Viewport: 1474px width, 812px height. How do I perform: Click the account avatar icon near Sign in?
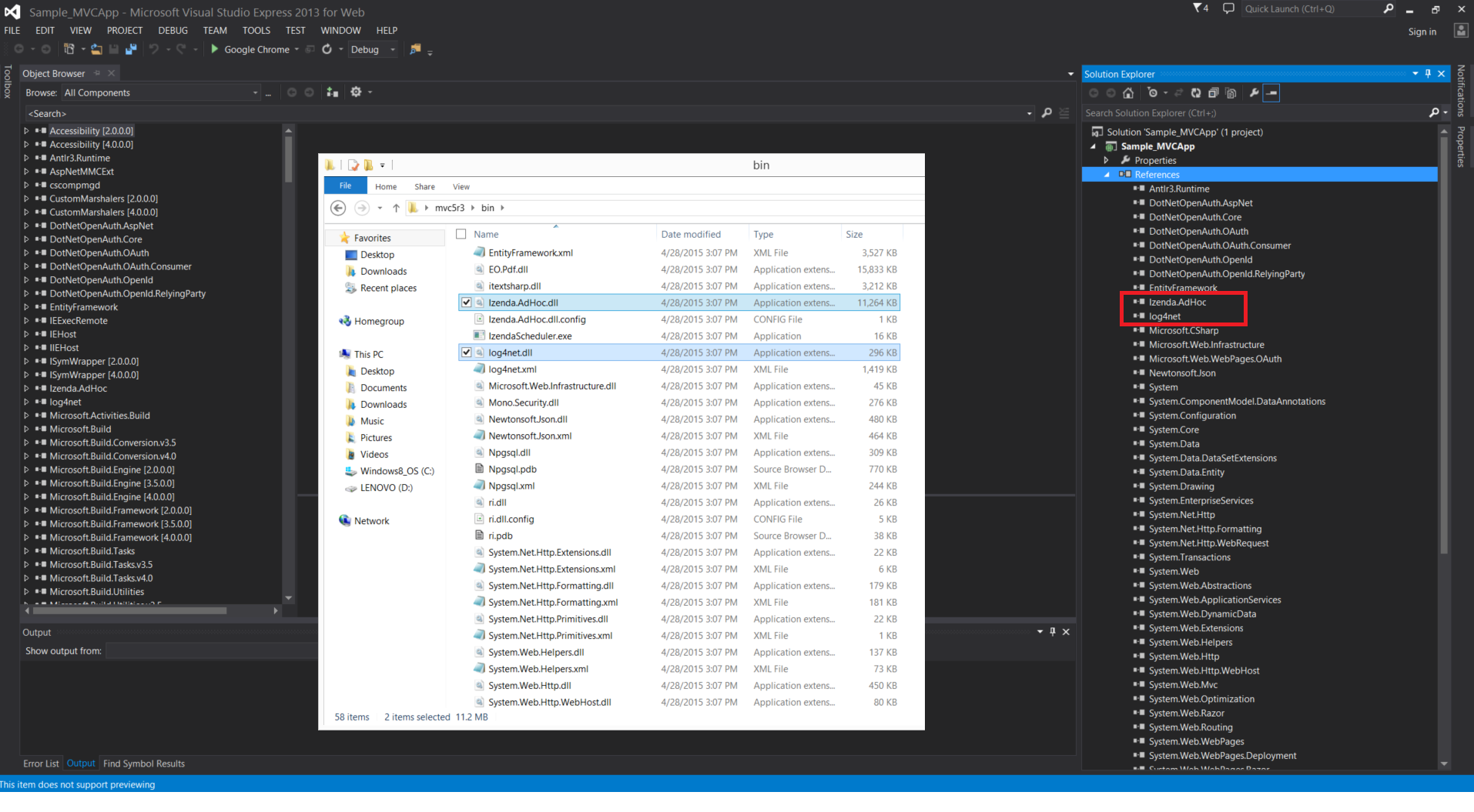[1461, 31]
